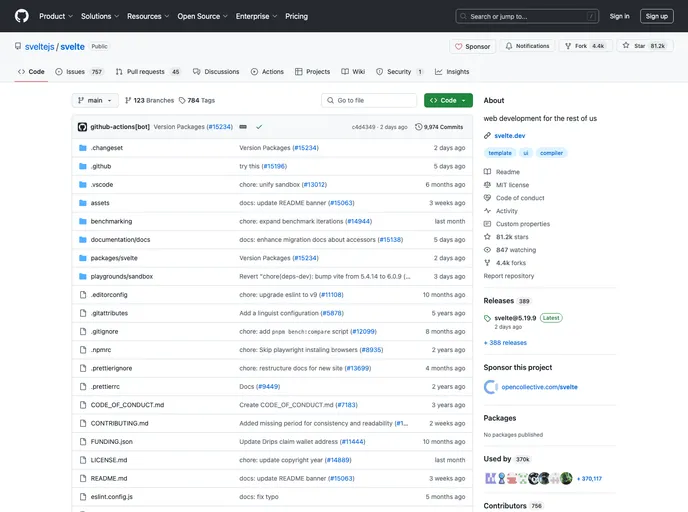Click the template topic tag
688x512 pixels.
tap(500, 153)
